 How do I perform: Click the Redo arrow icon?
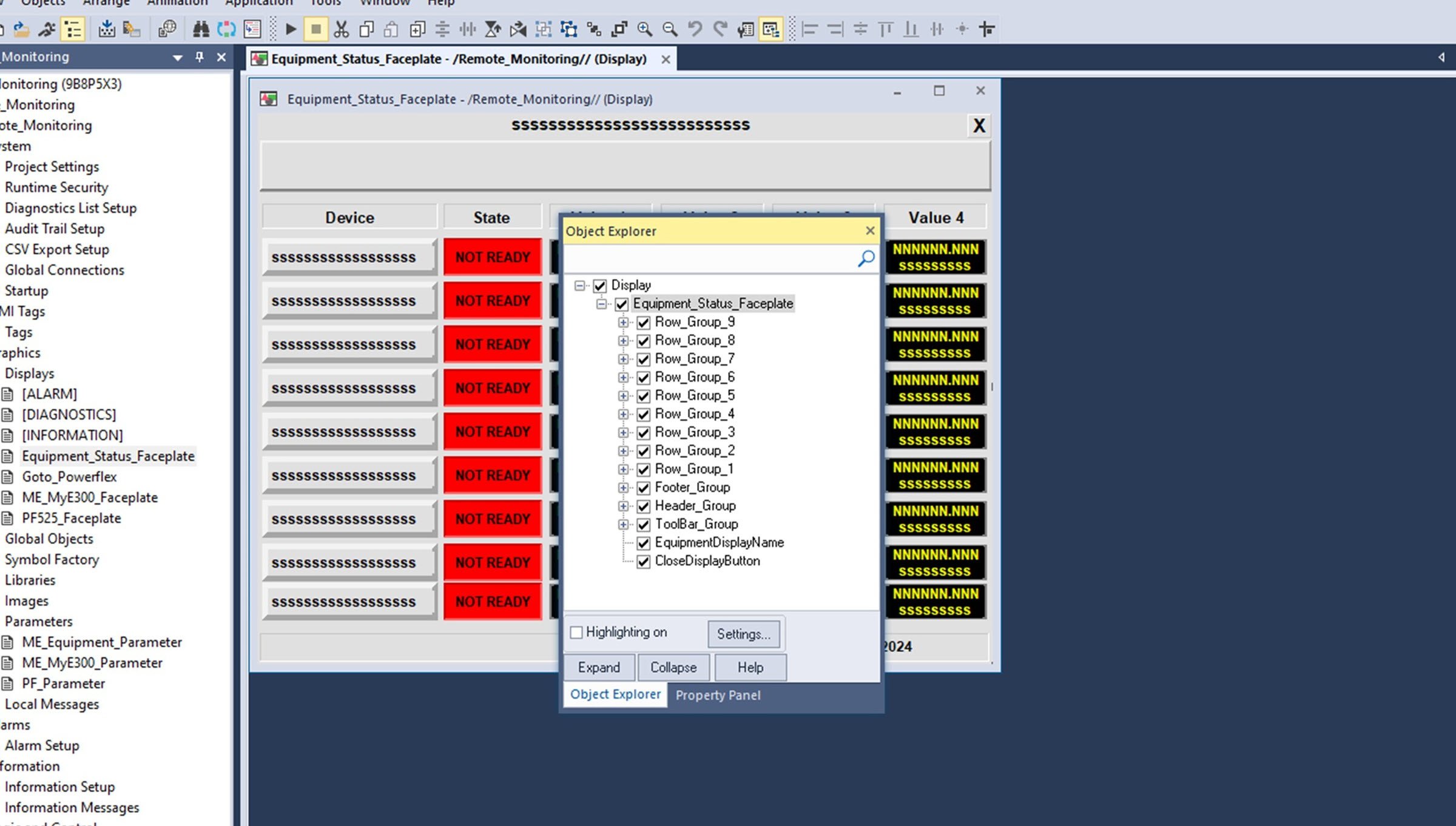tap(720, 29)
